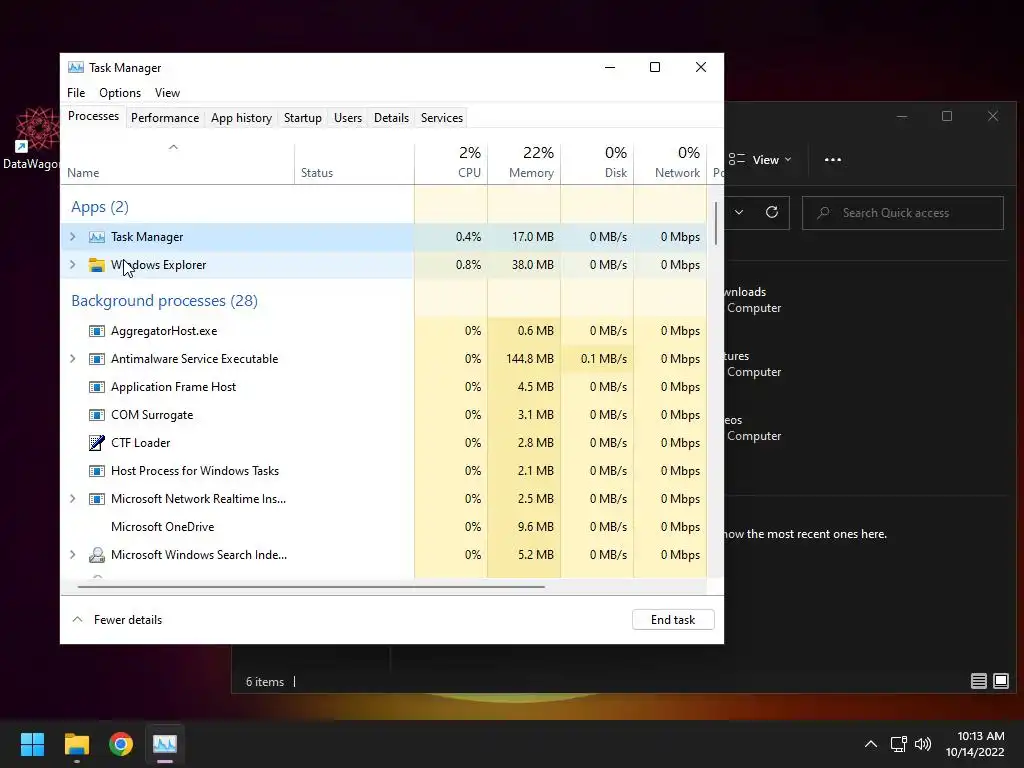Screen dimensions: 1024x768
Task: Switch to the Services tab
Action: pyautogui.click(x=441, y=118)
